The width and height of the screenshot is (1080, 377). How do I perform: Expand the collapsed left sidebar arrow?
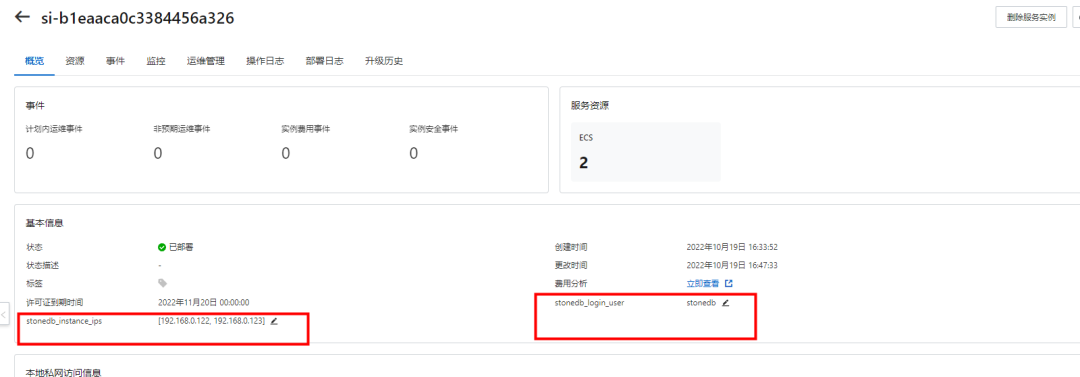(x=6, y=312)
